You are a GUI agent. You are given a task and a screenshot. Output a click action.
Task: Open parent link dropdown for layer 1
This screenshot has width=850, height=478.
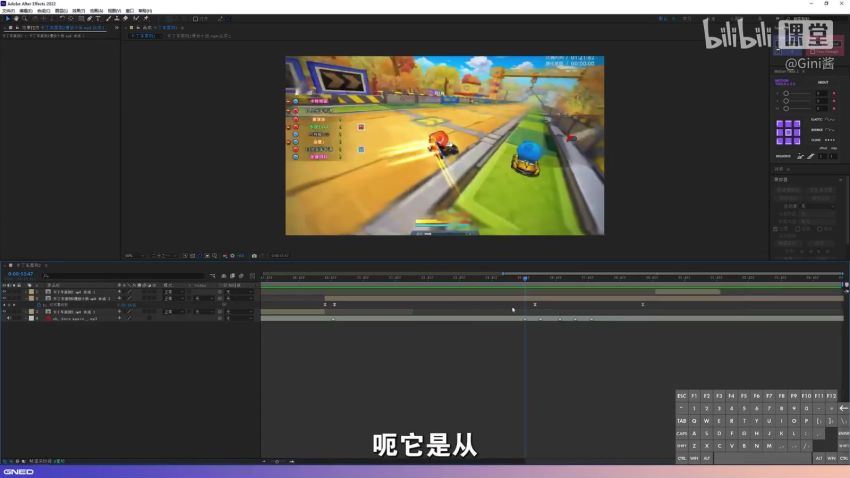click(x=239, y=292)
